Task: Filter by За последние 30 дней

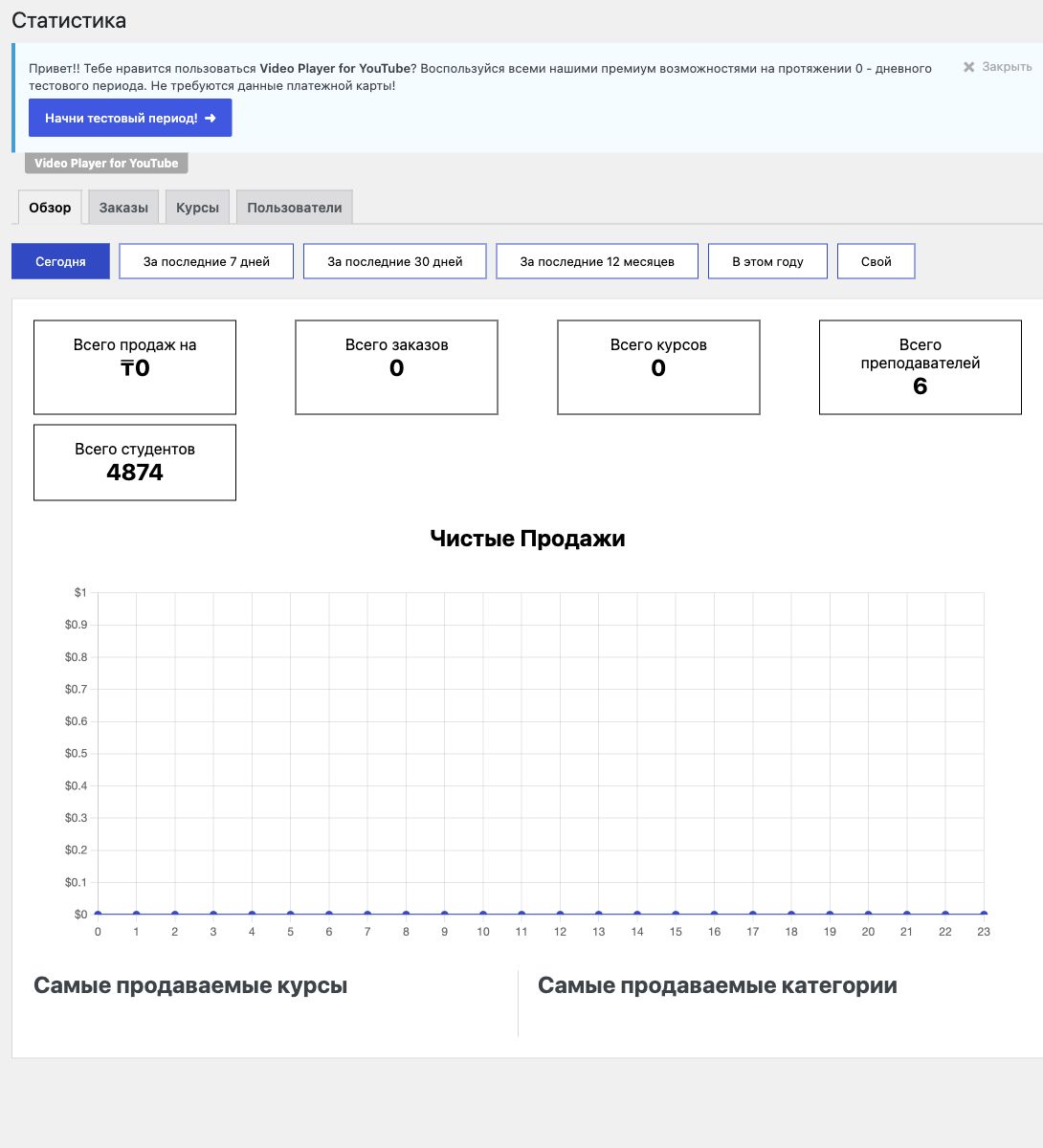Action: [395, 261]
